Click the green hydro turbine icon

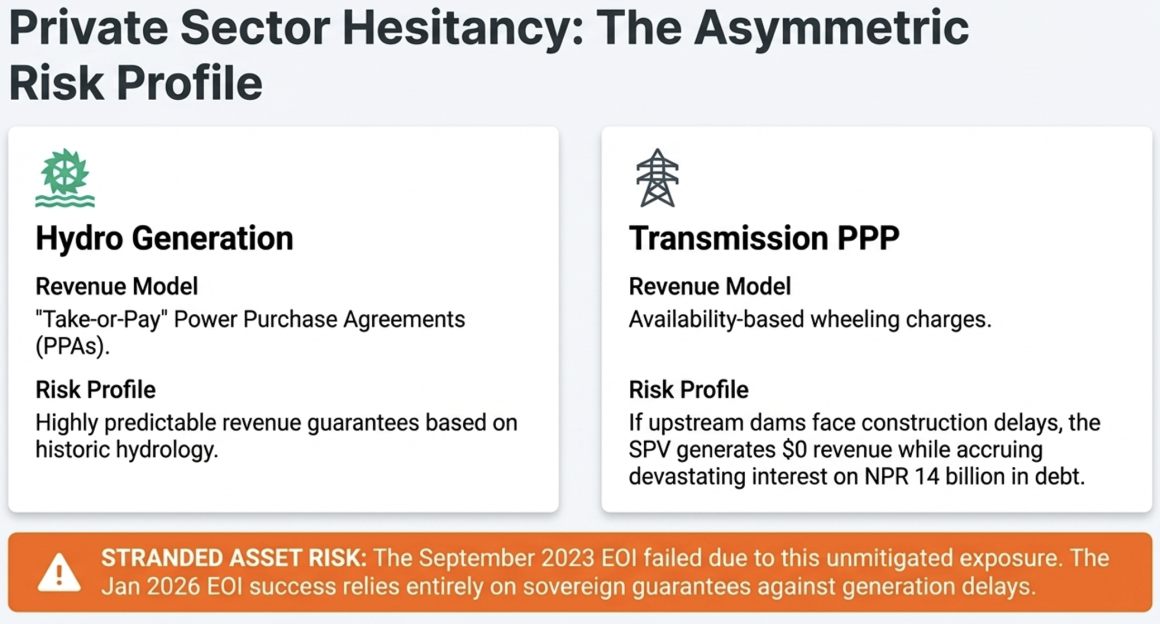pos(65,178)
